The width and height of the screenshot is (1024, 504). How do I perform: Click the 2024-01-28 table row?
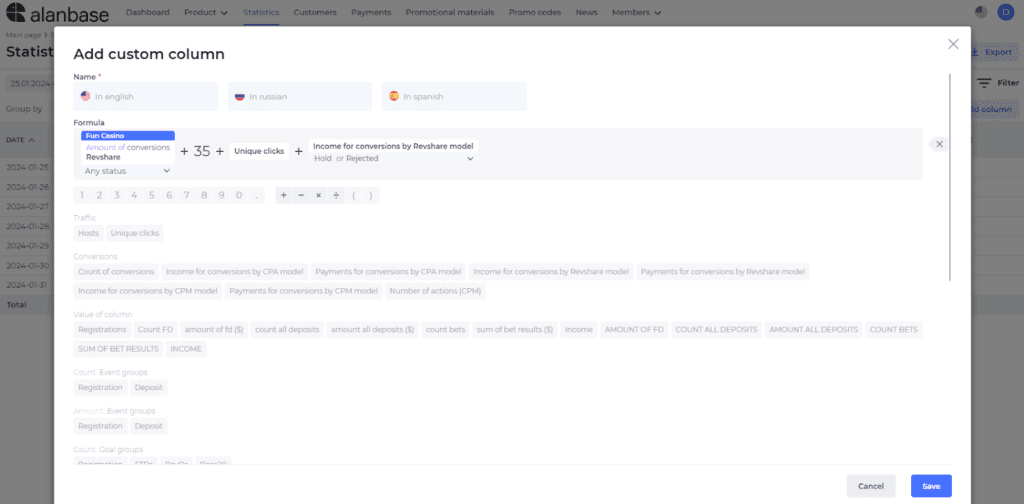click(x=27, y=226)
